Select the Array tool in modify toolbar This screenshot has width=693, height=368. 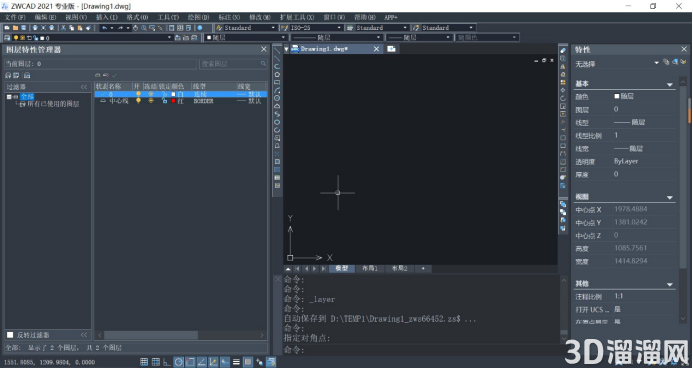pyautogui.click(x=563, y=82)
